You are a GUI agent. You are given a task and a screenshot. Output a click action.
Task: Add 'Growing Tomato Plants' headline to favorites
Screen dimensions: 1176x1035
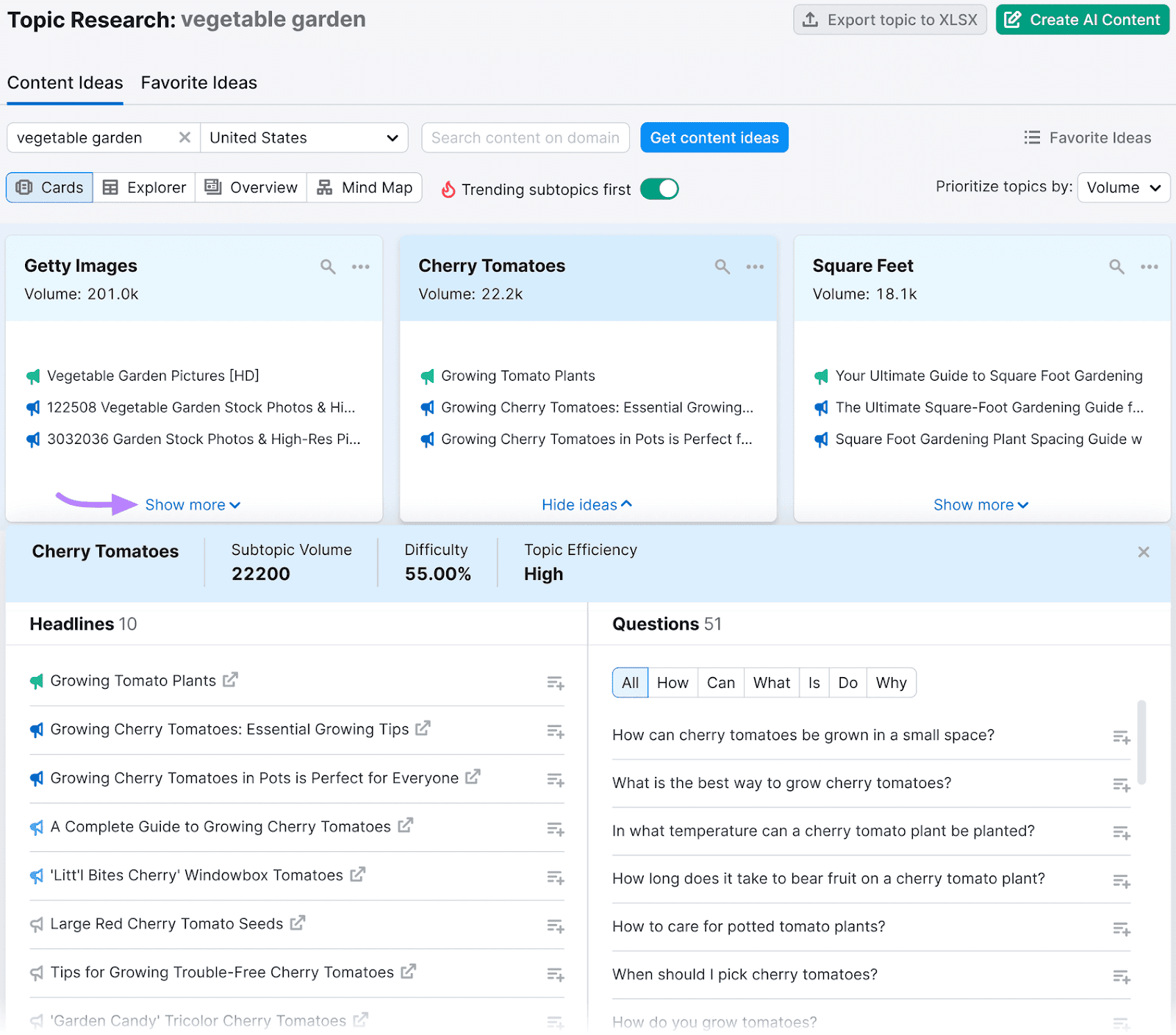coord(556,684)
